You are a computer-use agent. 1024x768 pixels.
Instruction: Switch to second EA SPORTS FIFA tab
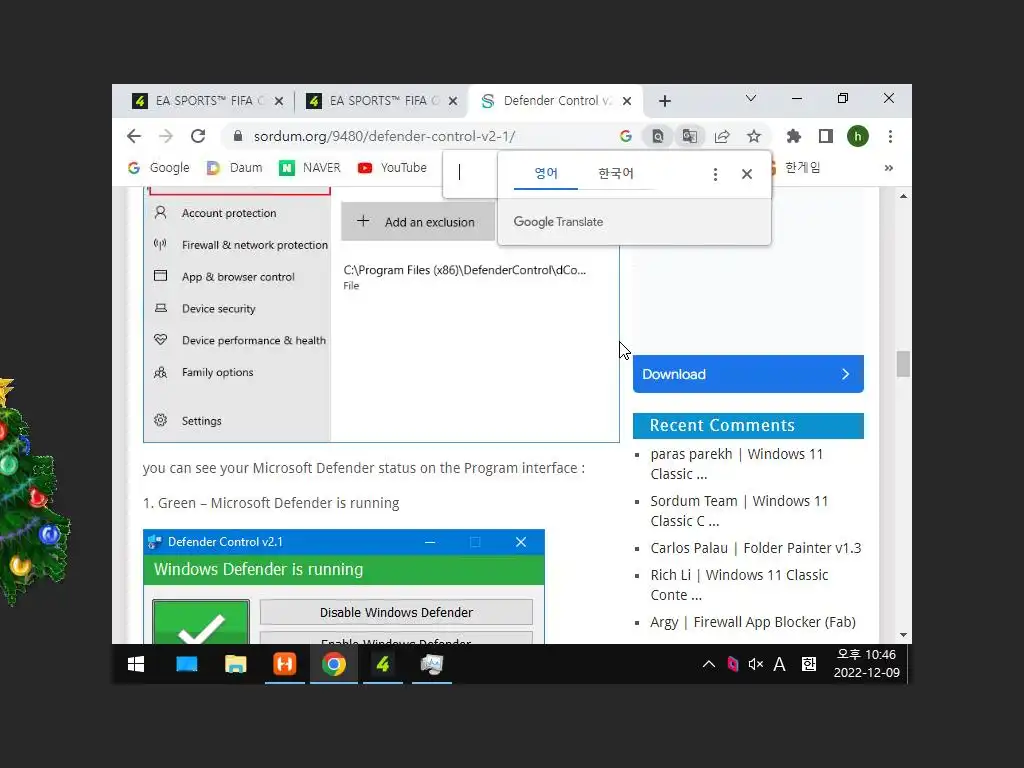pos(382,101)
